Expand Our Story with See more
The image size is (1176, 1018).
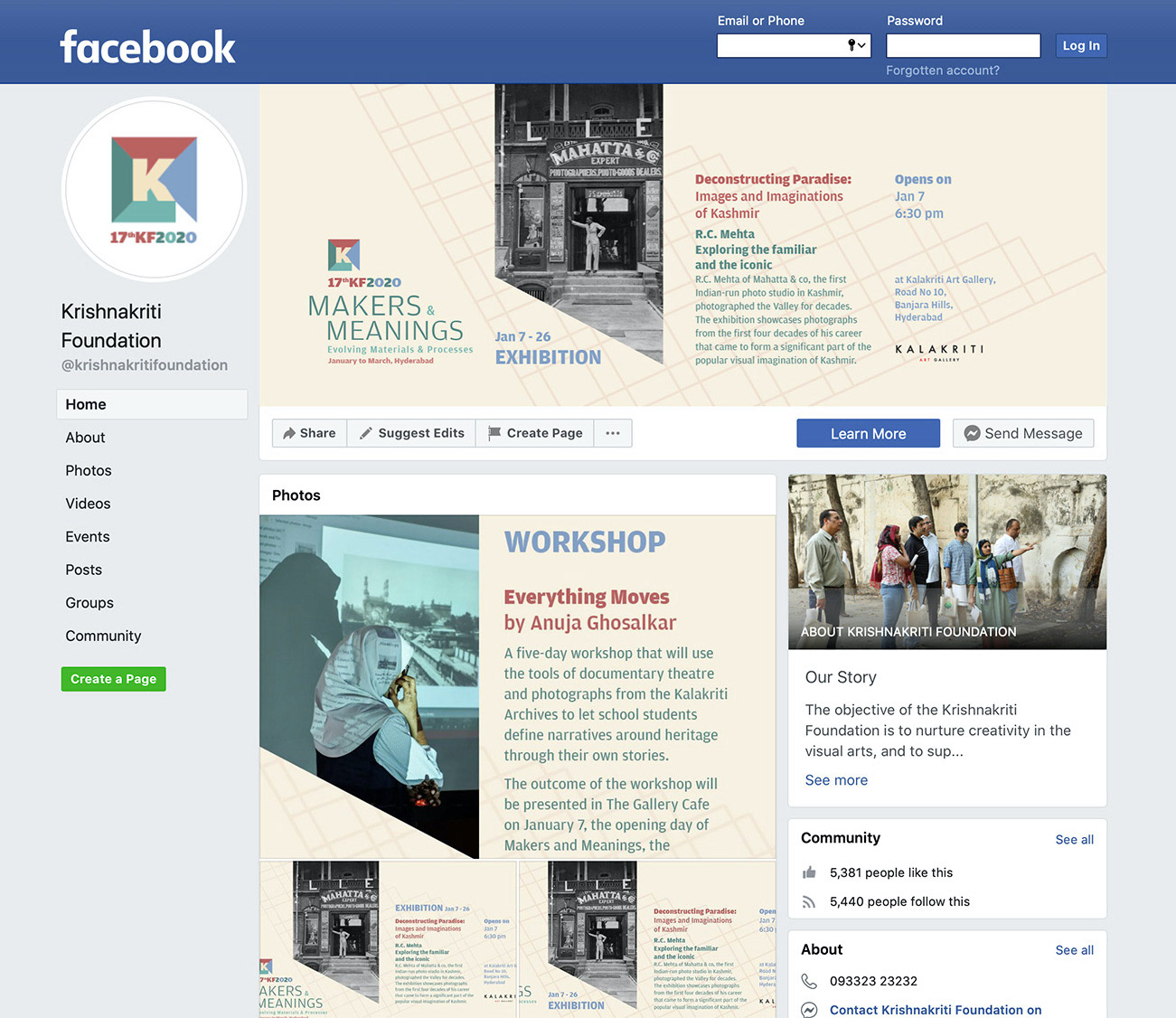pos(836,780)
